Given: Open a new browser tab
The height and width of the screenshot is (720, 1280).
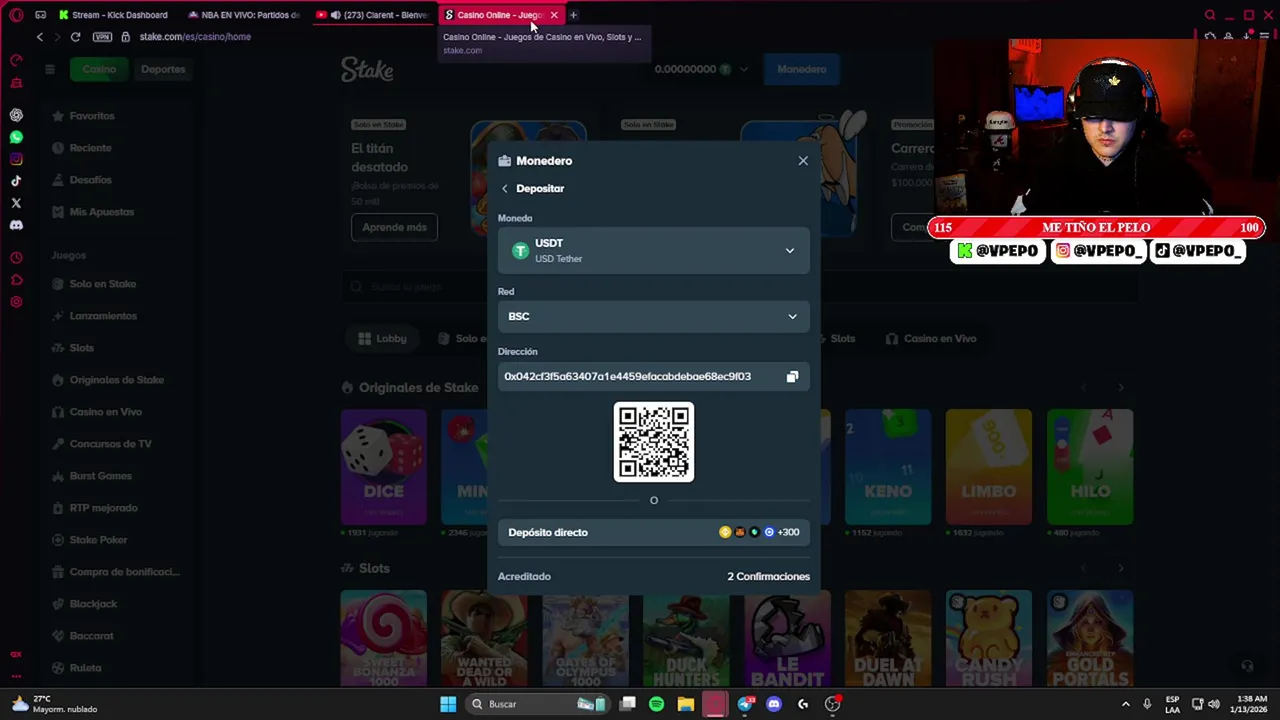Looking at the screenshot, I should click(573, 15).
